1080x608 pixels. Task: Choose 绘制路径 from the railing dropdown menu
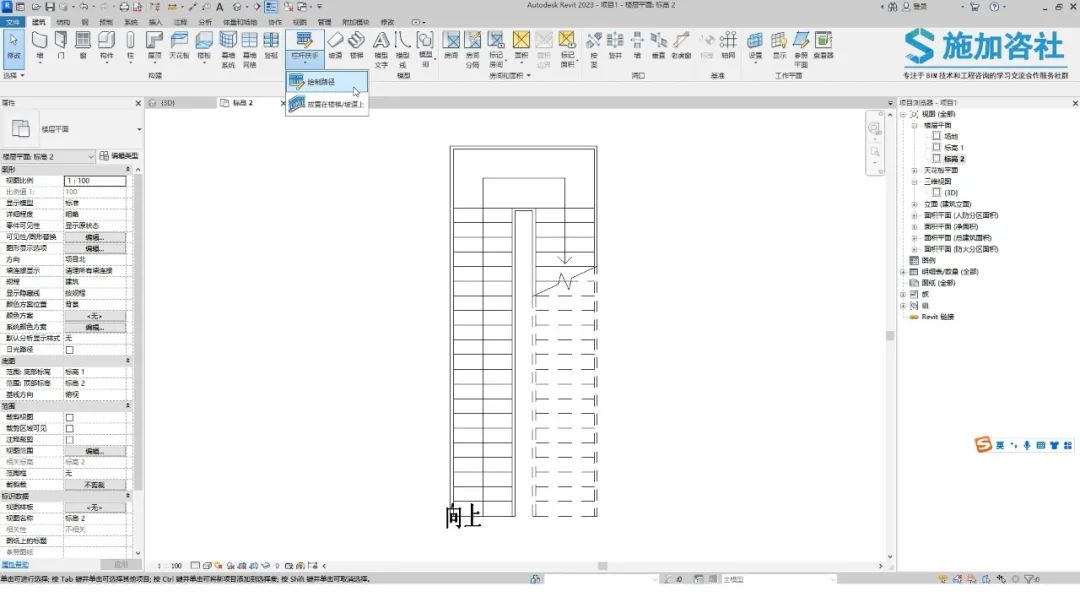click(327, 82)
